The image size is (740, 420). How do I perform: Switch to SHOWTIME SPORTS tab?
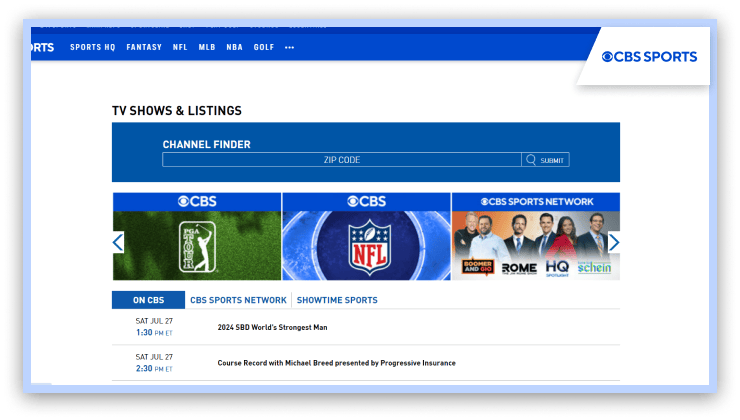(337, 300)
